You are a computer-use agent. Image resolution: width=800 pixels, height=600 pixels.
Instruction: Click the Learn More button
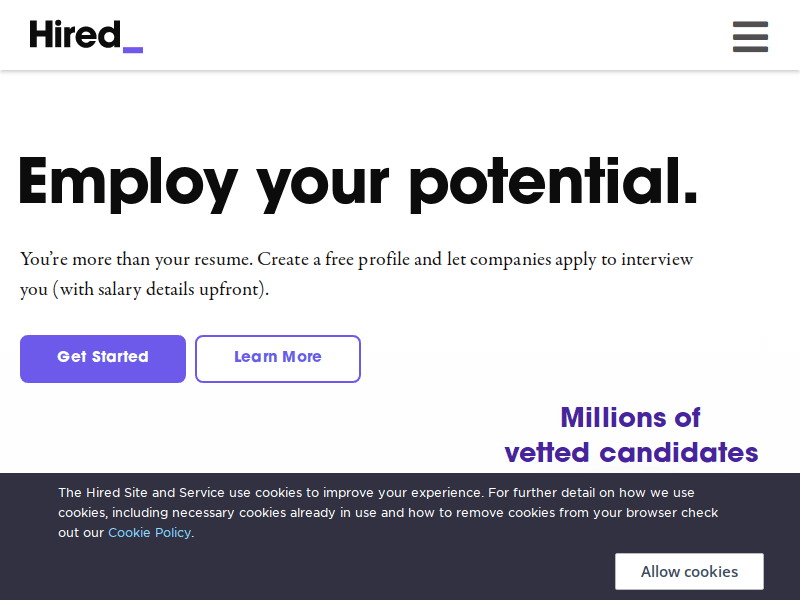click(x=277, y=358)
